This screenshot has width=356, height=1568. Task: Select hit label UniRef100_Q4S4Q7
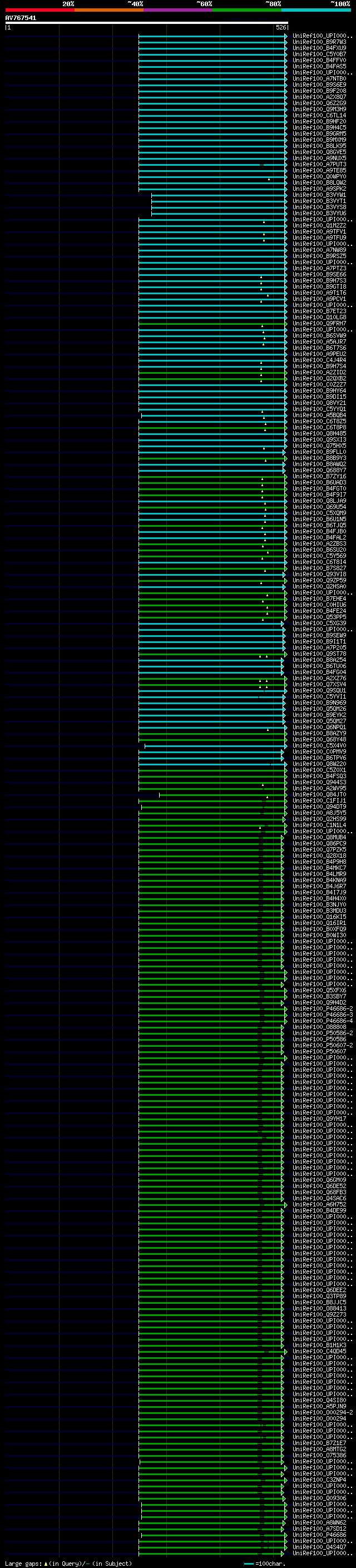tap(319, 1547)
